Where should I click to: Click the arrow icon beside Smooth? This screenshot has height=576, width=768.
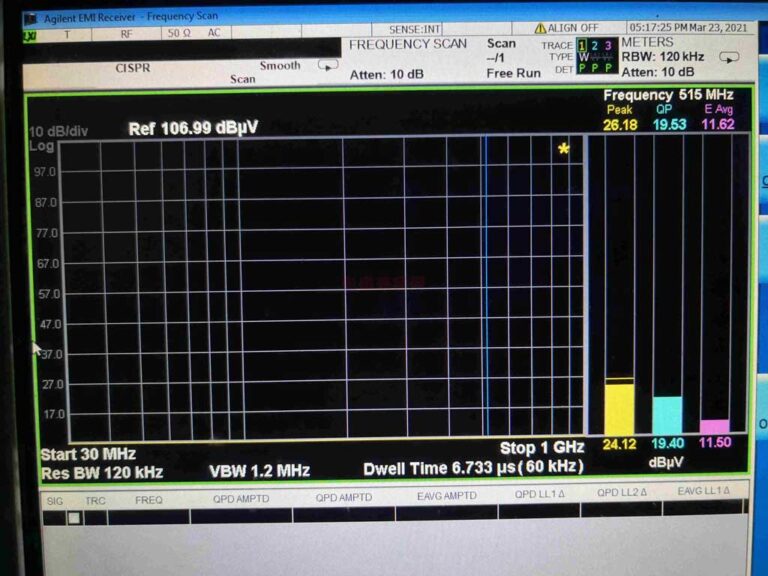pos(327,65)
